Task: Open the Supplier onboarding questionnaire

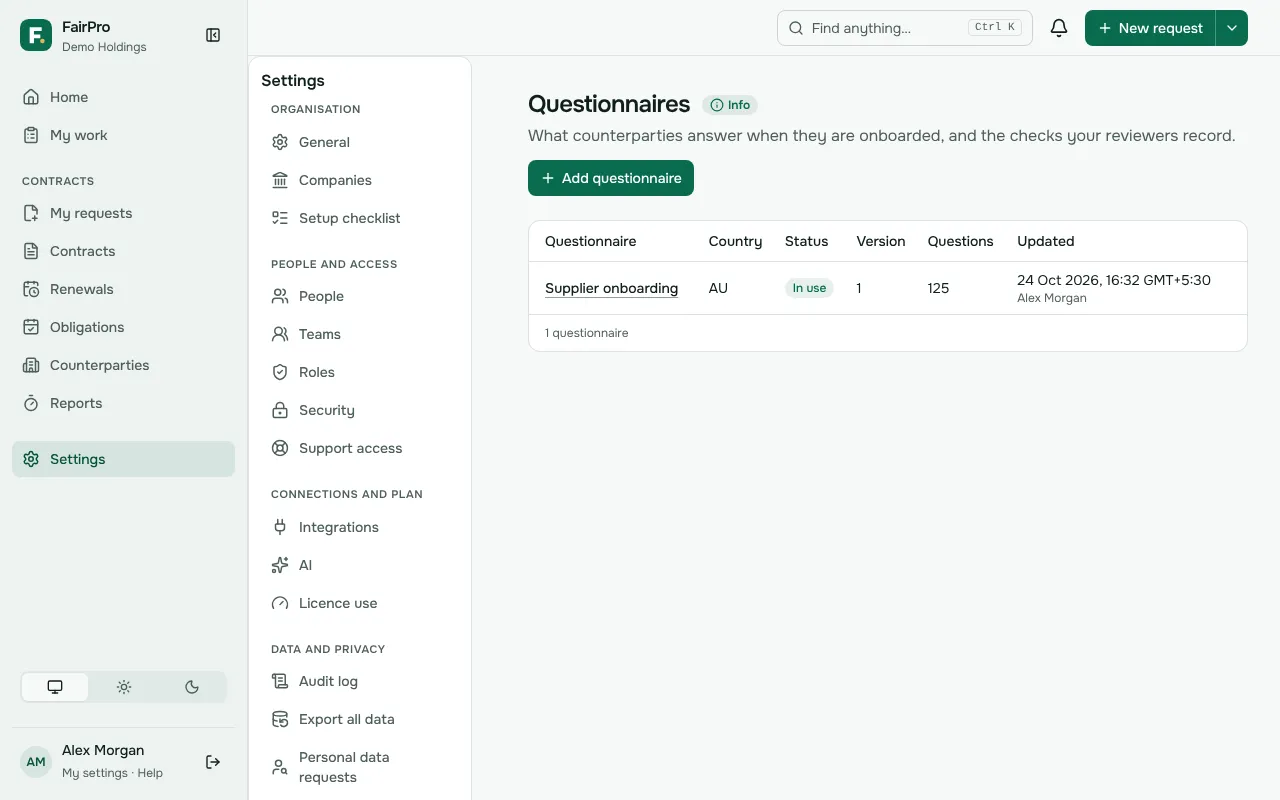Action: [x=611, y=288]
